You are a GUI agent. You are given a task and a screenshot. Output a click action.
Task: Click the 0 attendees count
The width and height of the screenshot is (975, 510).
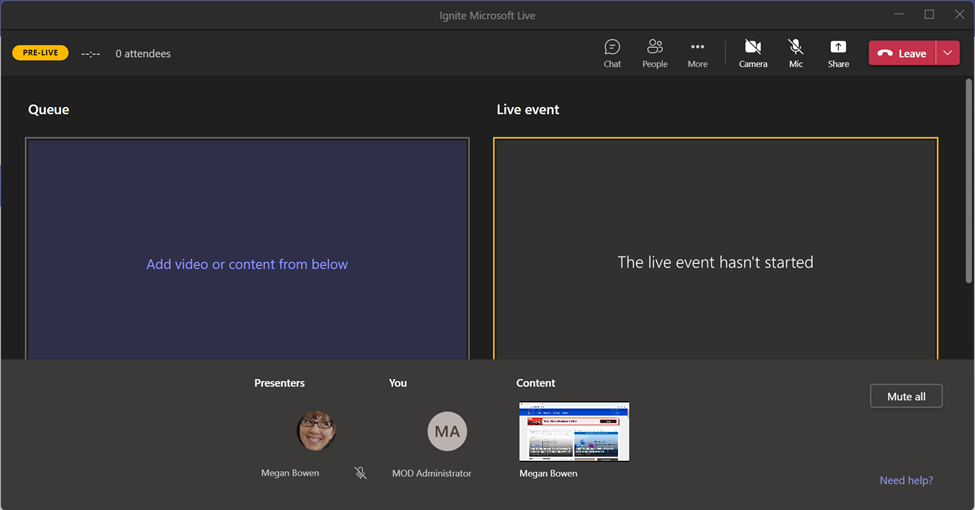click(143, 53)
